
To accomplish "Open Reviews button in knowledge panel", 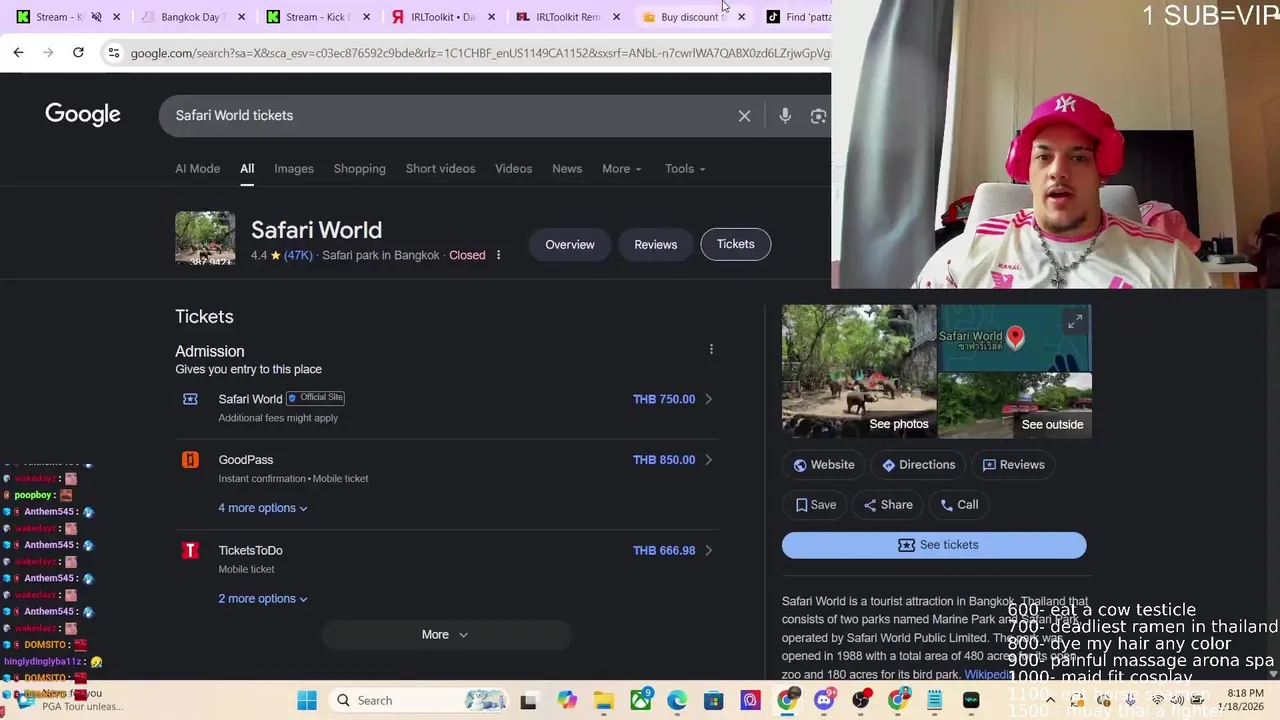I will [x=1013, y=465].
